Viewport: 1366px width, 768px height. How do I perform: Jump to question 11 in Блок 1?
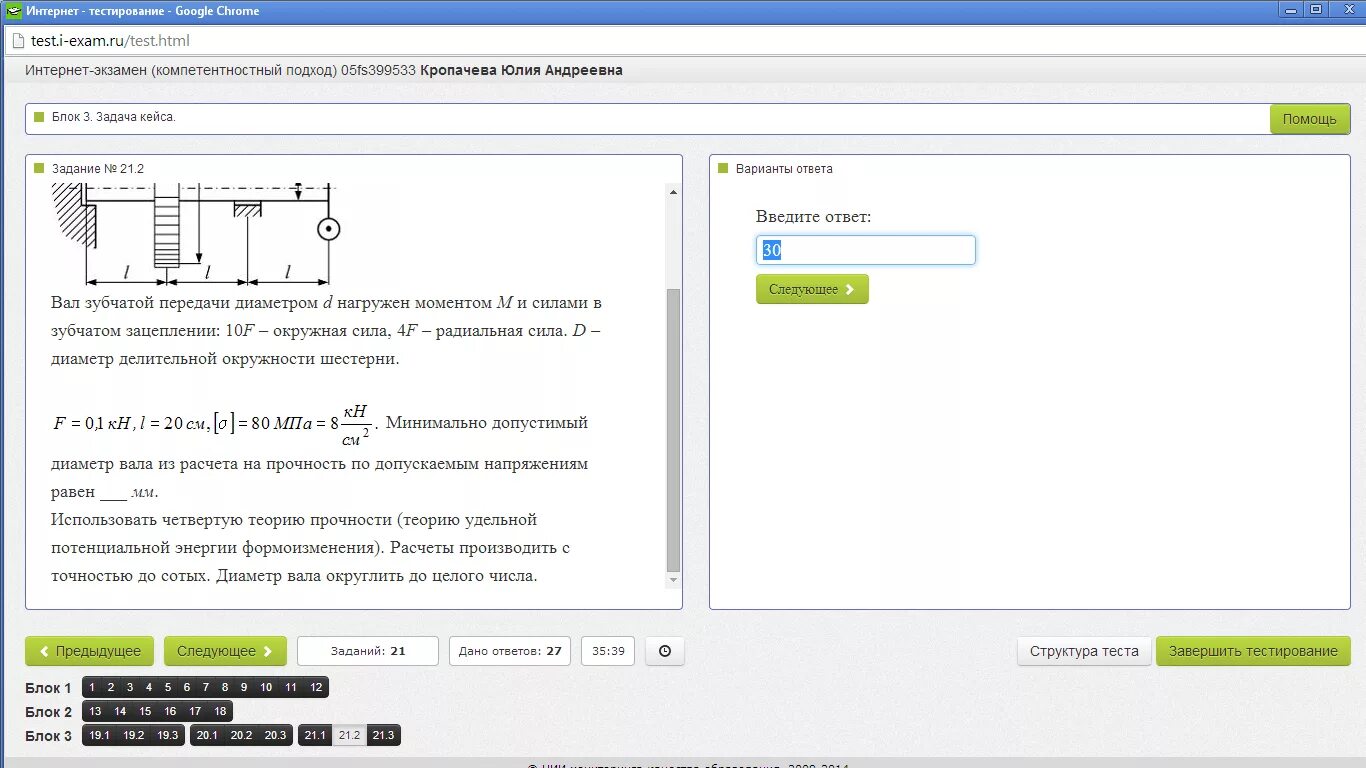tap(291, 687)
